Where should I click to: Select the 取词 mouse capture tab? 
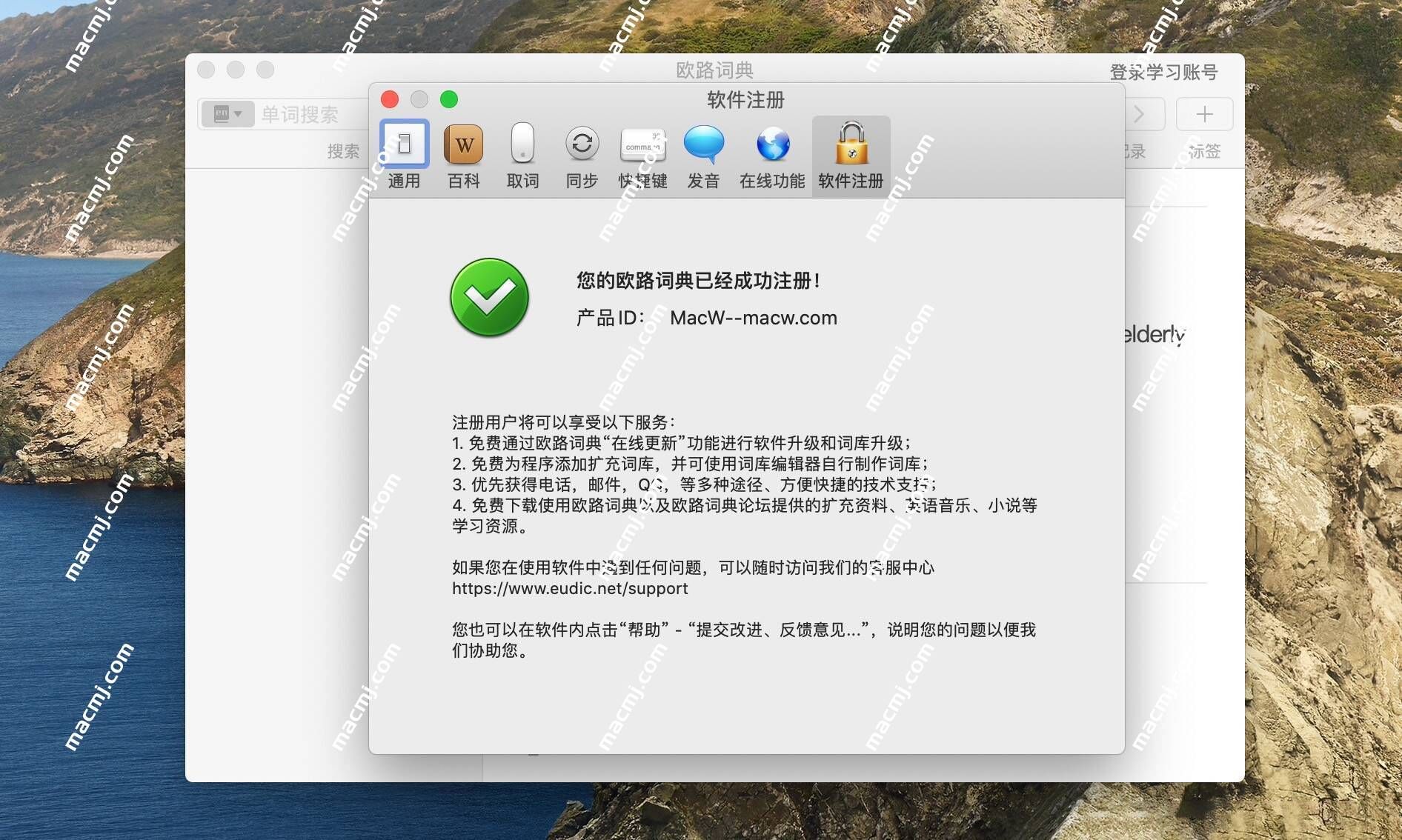pos(522,156)
